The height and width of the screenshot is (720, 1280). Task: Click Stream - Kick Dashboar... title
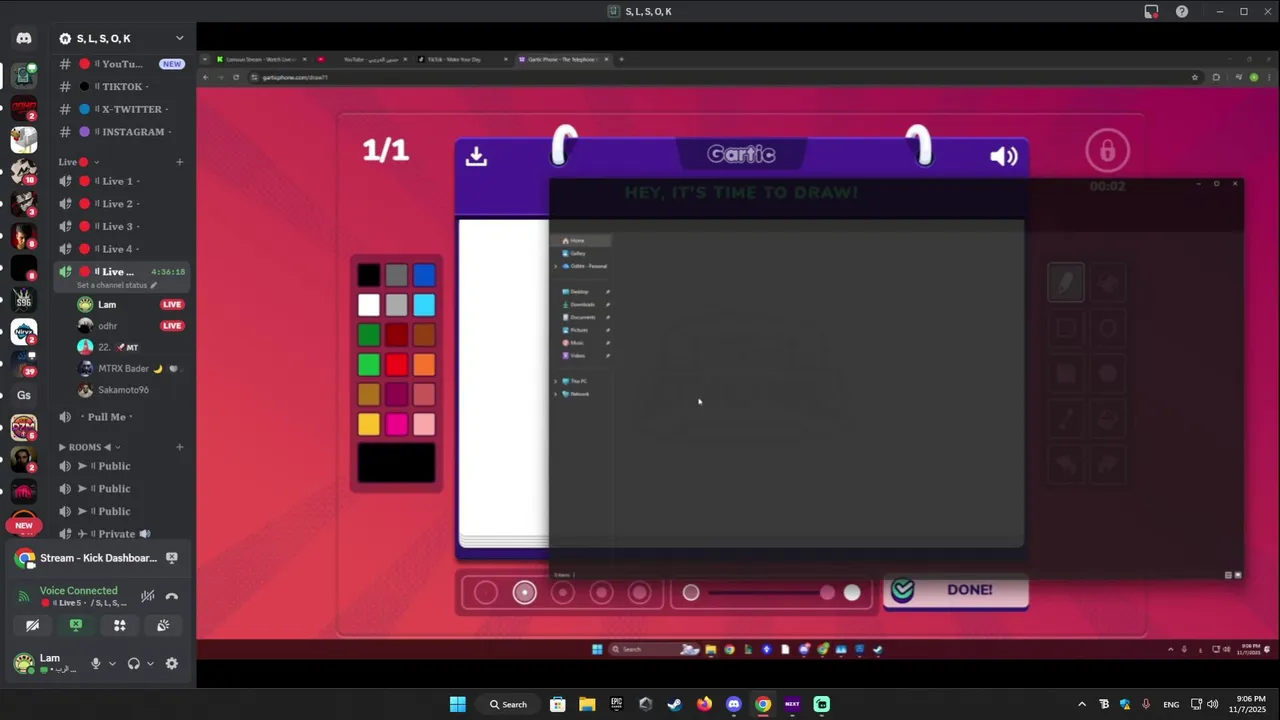[x=99, y=558]
